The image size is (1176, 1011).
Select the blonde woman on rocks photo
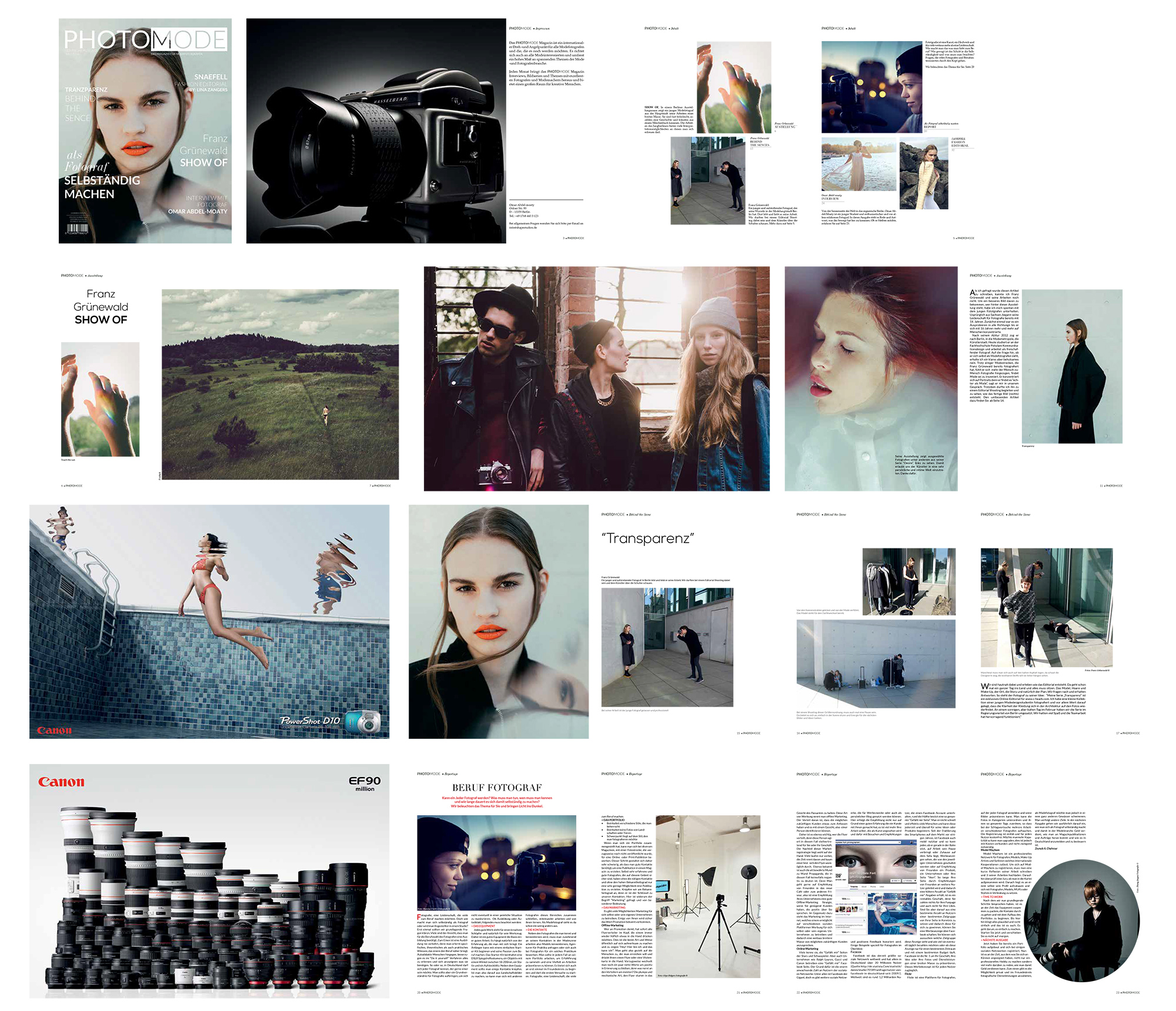(924, 173)
